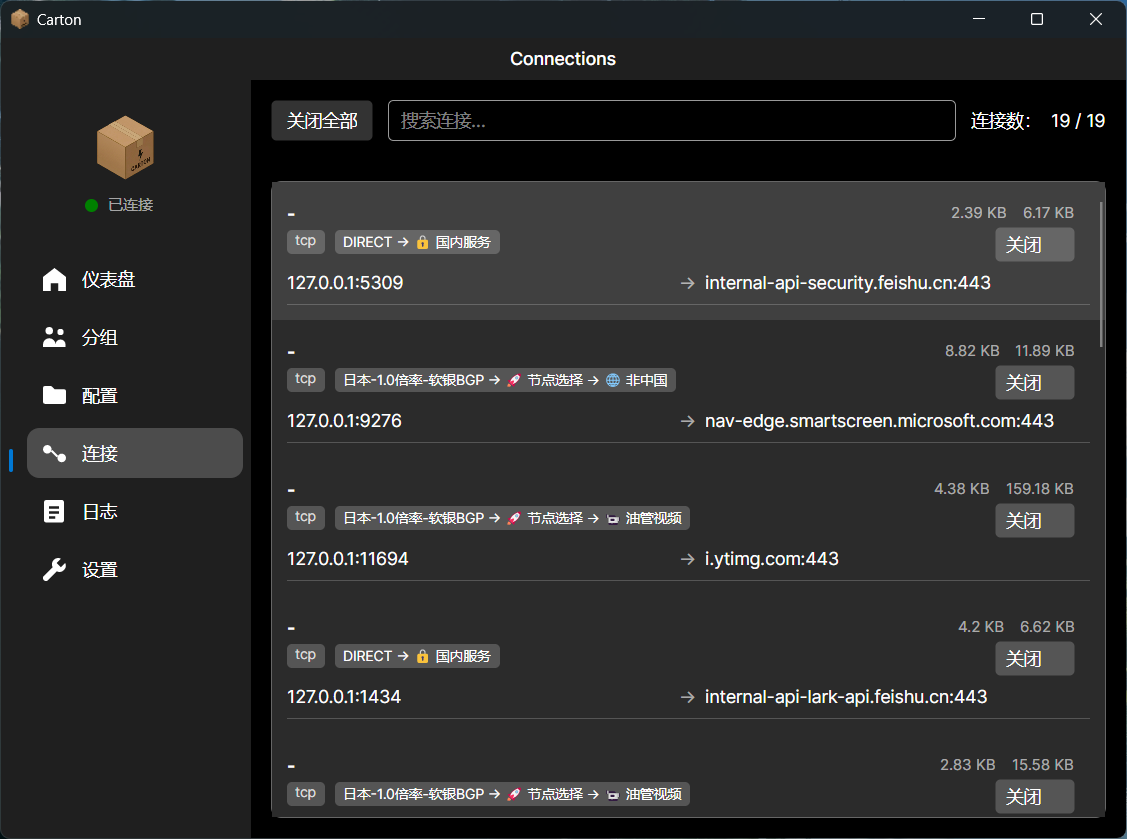
Task: Click source address 127.0.0.1:11694
Action: click(x=348, y=559)
